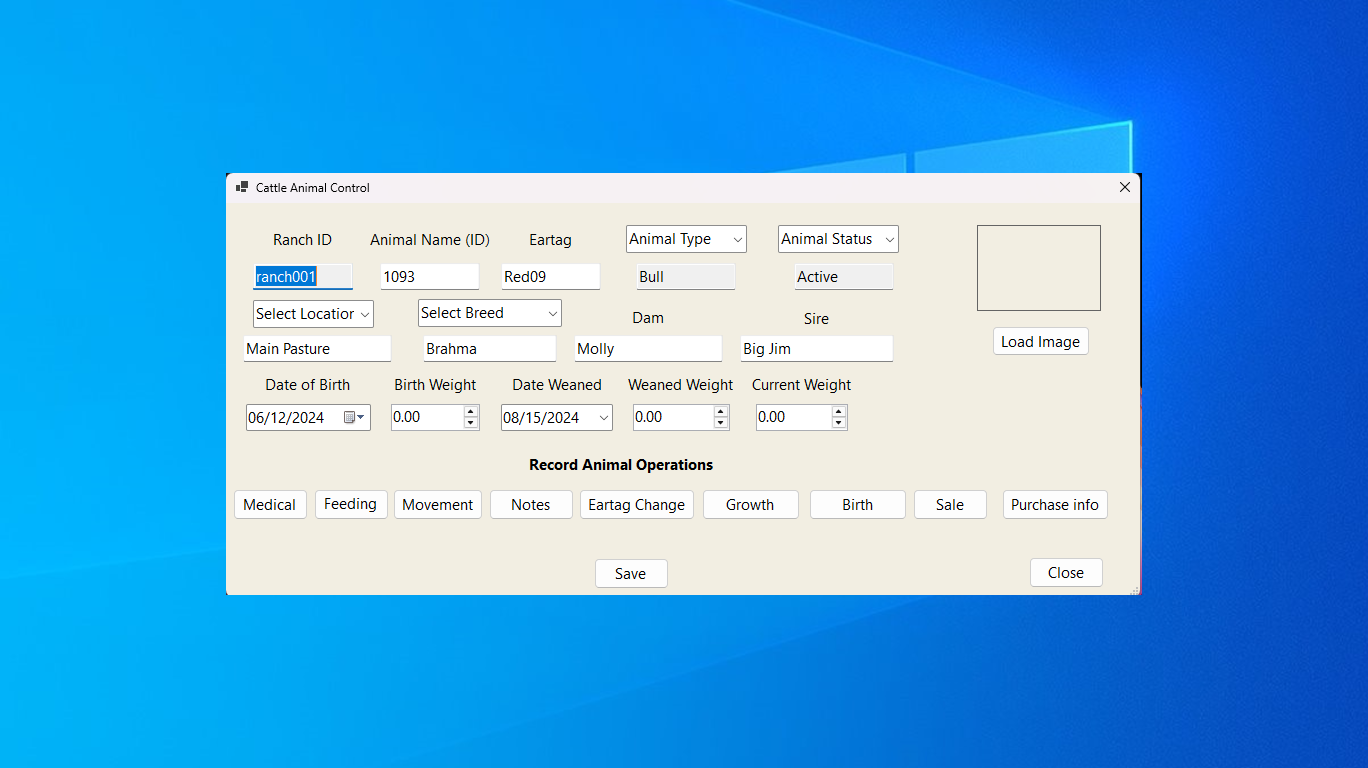Viewport: 1368px width, 768px height.
Task: Save the animal record
Action: tap(631, 574)
